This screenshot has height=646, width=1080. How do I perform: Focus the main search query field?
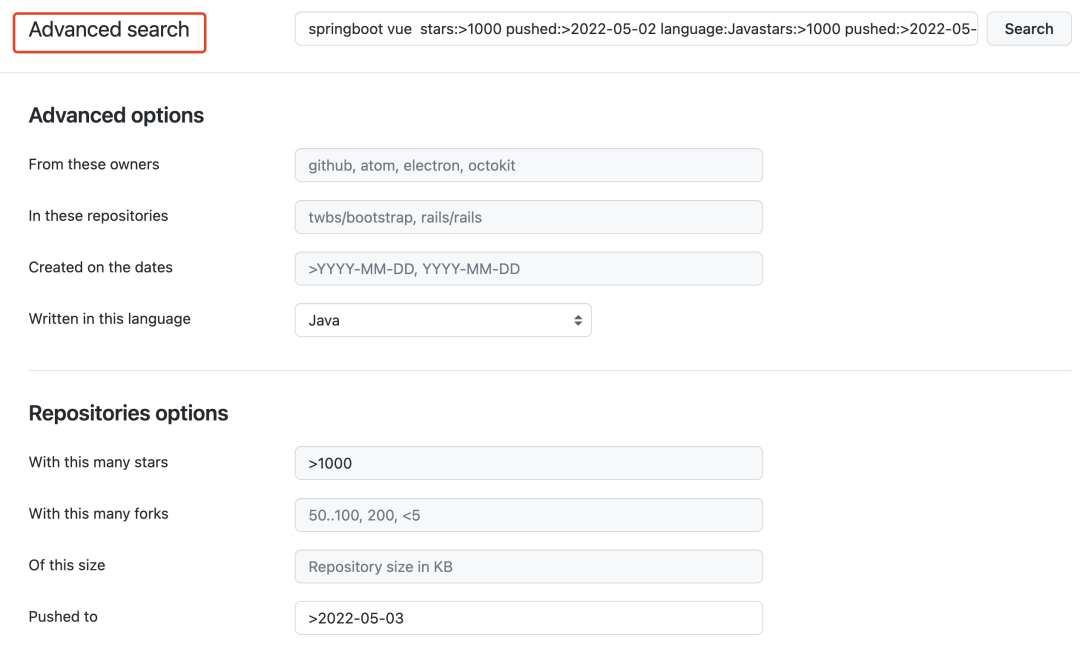[636, 29]
